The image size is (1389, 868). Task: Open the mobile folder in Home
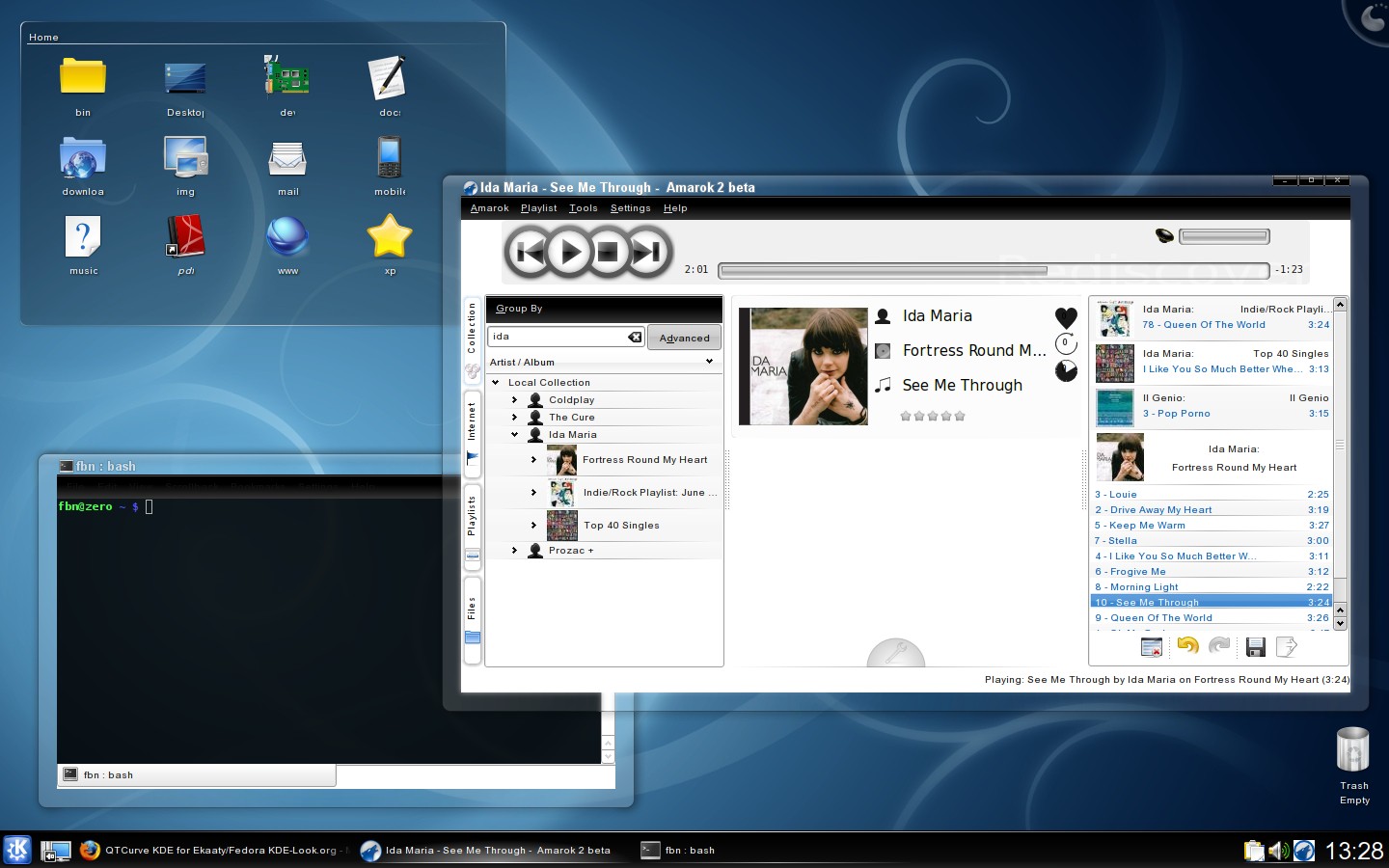(x=390, y=166)
